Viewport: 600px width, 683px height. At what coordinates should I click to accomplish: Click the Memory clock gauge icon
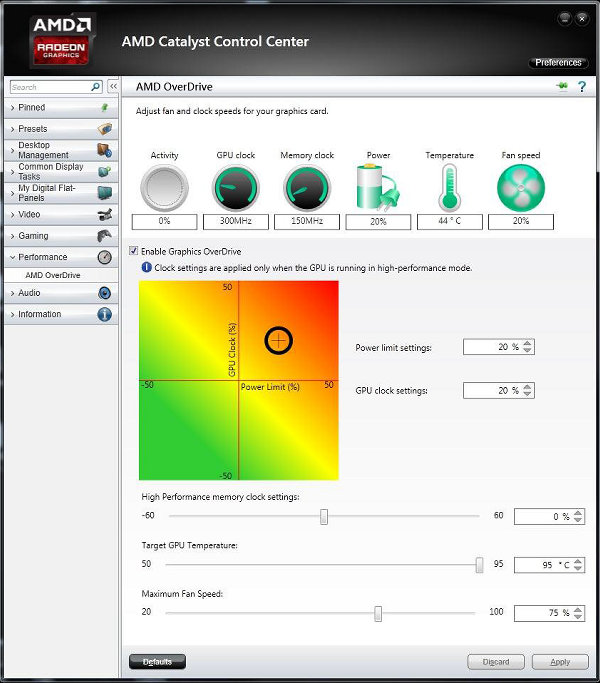coord(306,188)
